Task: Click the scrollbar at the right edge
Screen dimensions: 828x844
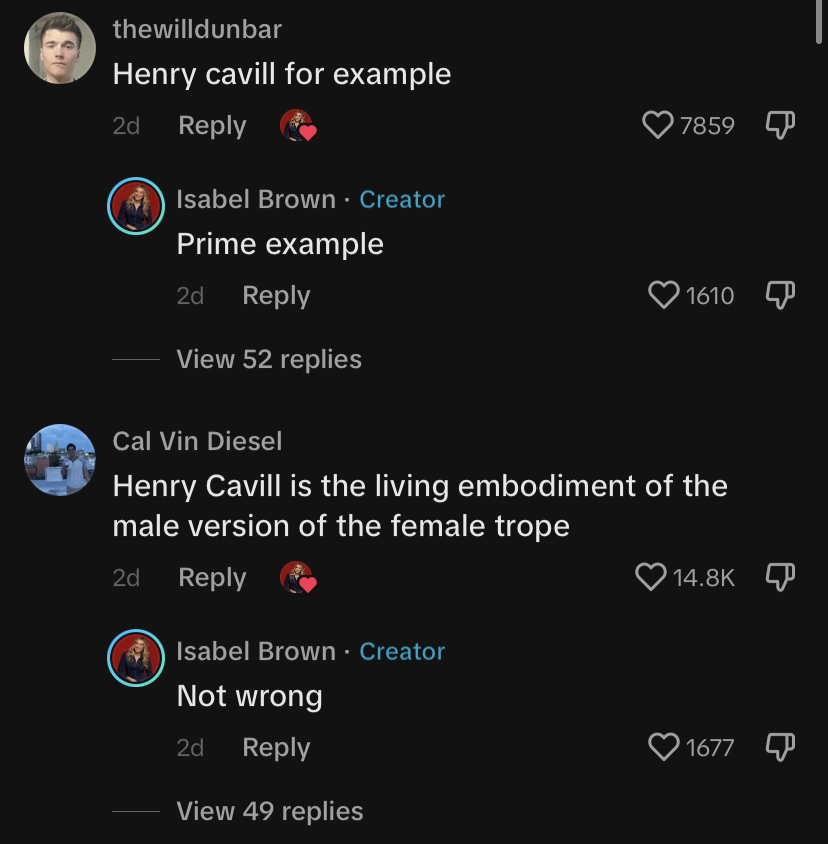Action: (x=820, y=22)
